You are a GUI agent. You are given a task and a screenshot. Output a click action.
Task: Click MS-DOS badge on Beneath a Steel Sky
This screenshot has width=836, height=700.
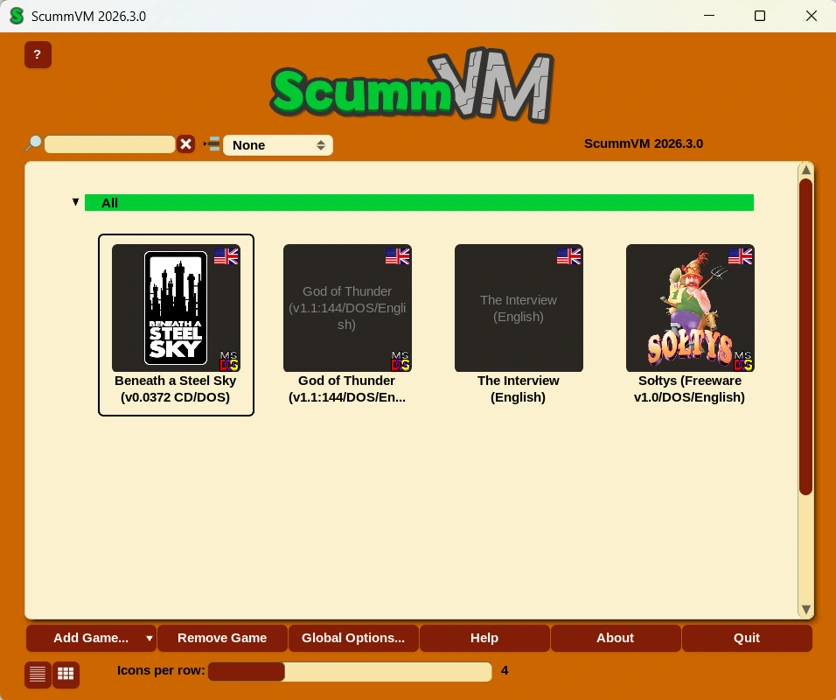tap(229, 361)
